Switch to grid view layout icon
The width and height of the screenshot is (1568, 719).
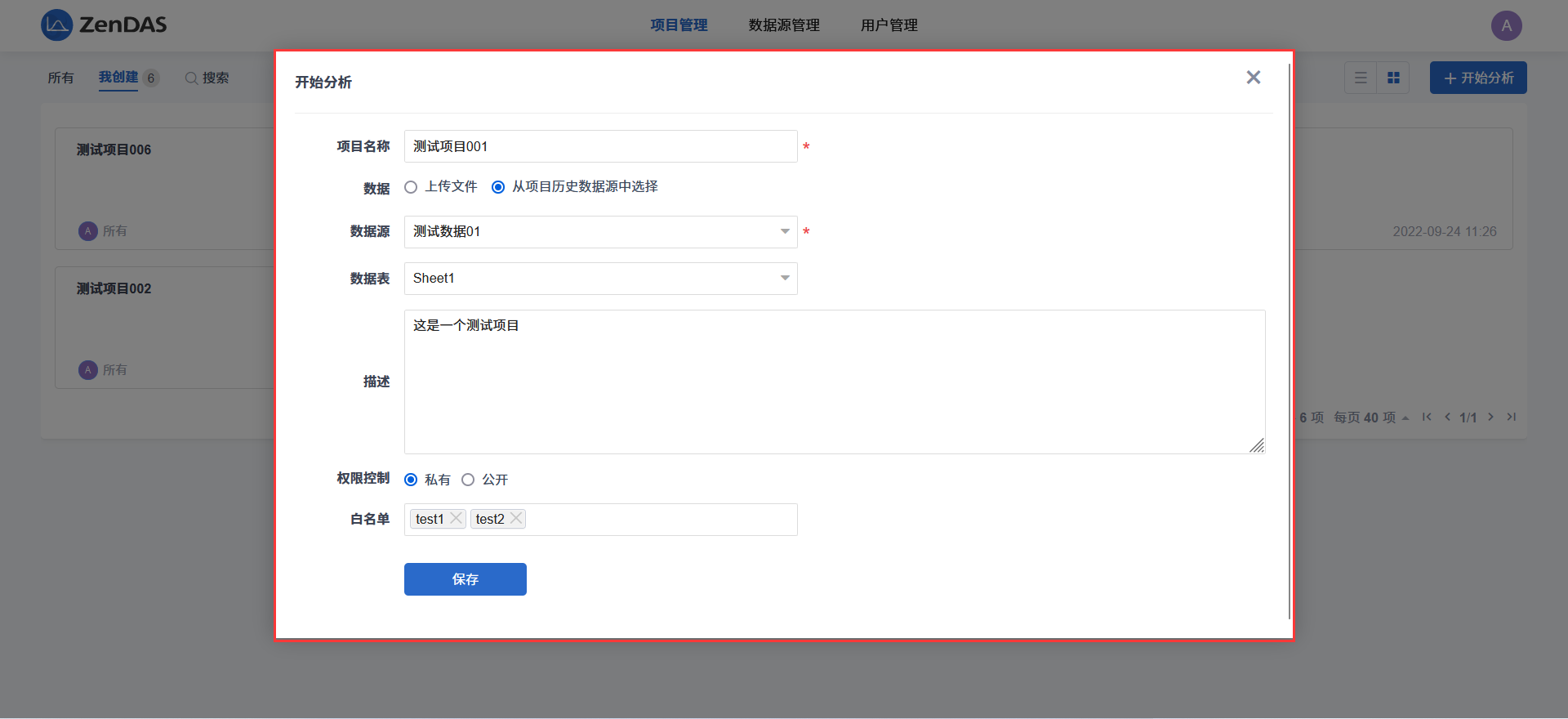1393,78
